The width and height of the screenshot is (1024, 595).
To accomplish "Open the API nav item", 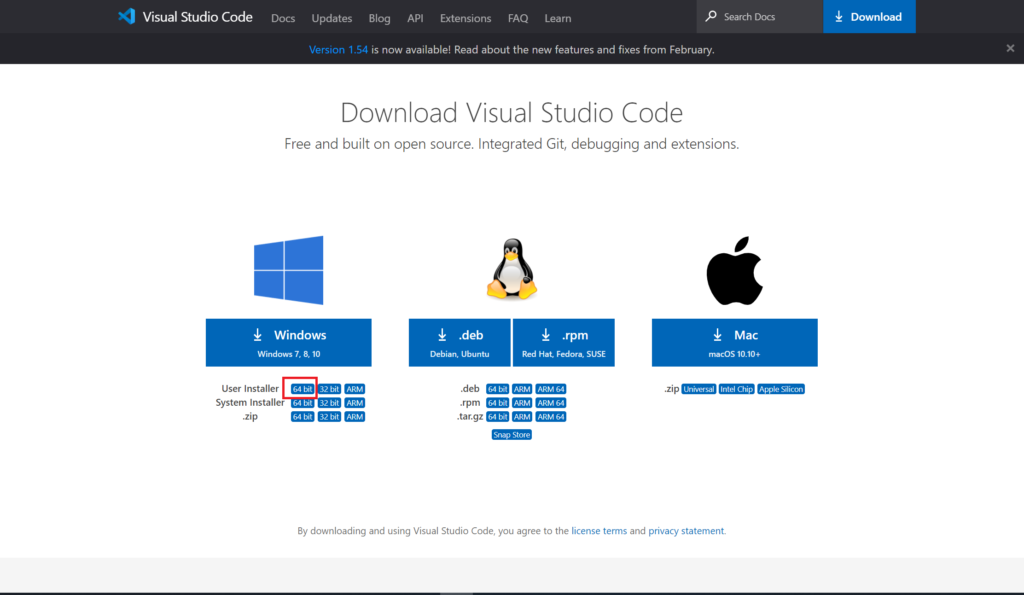I will pos(415,18).
